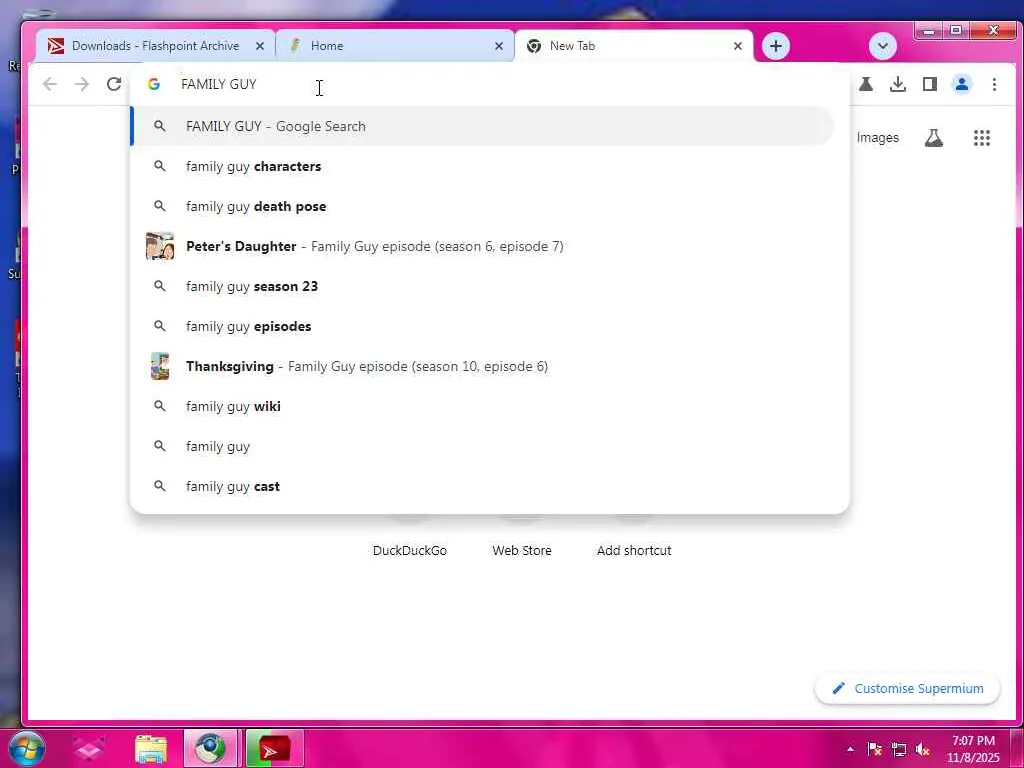Viewport: 1024px width, 768px height.
Task: Show hidden tray icons arrow
Action: coord(850,750)
